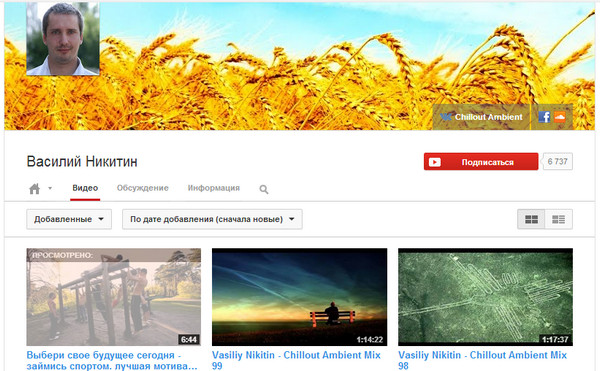Open the Facebook icon link
This screenshot has height=371, width=600.
(x=544, y=117)
